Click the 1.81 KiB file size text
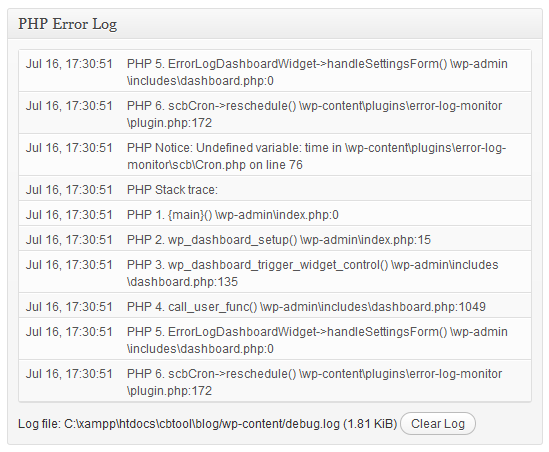549x452 pixels. coord(370,424)
